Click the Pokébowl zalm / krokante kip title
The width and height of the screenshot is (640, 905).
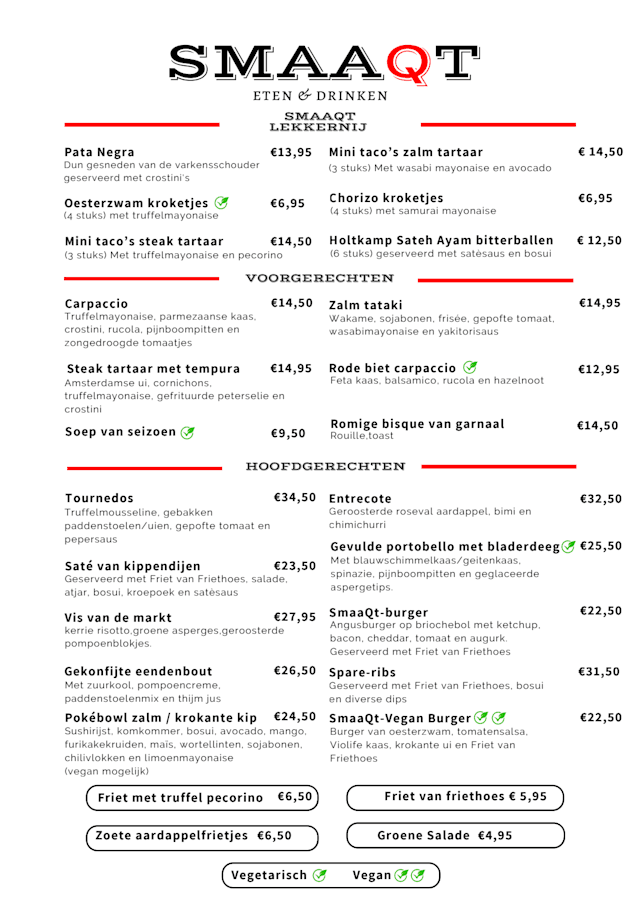(162, 717)
